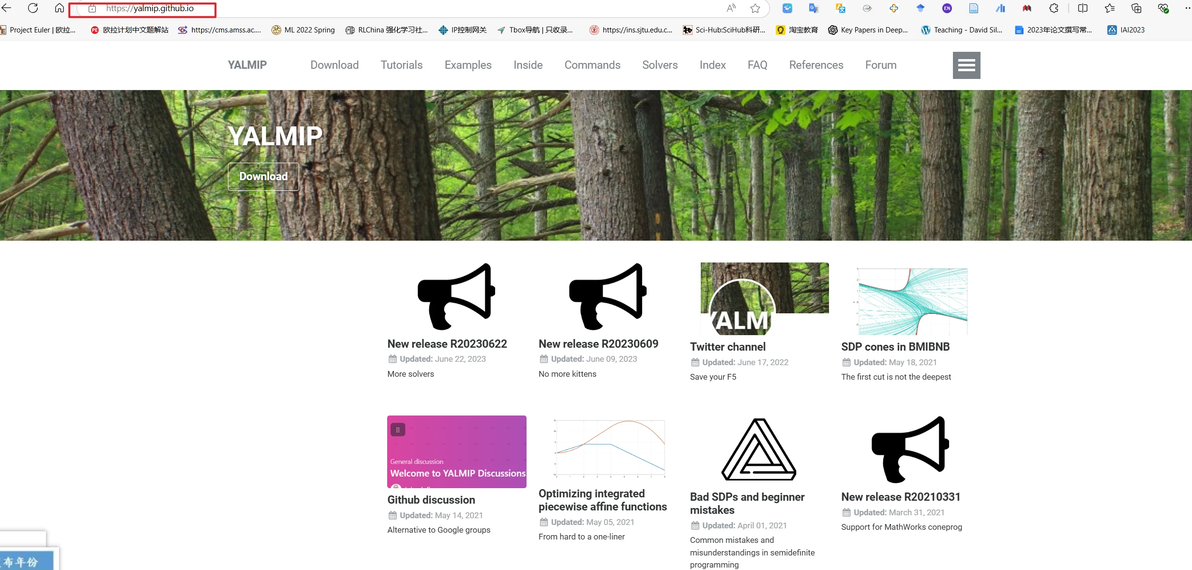Open the Twitter channel post title
Image resolution: width=1192 pixels, height=570 pixels.
point(728,347)
